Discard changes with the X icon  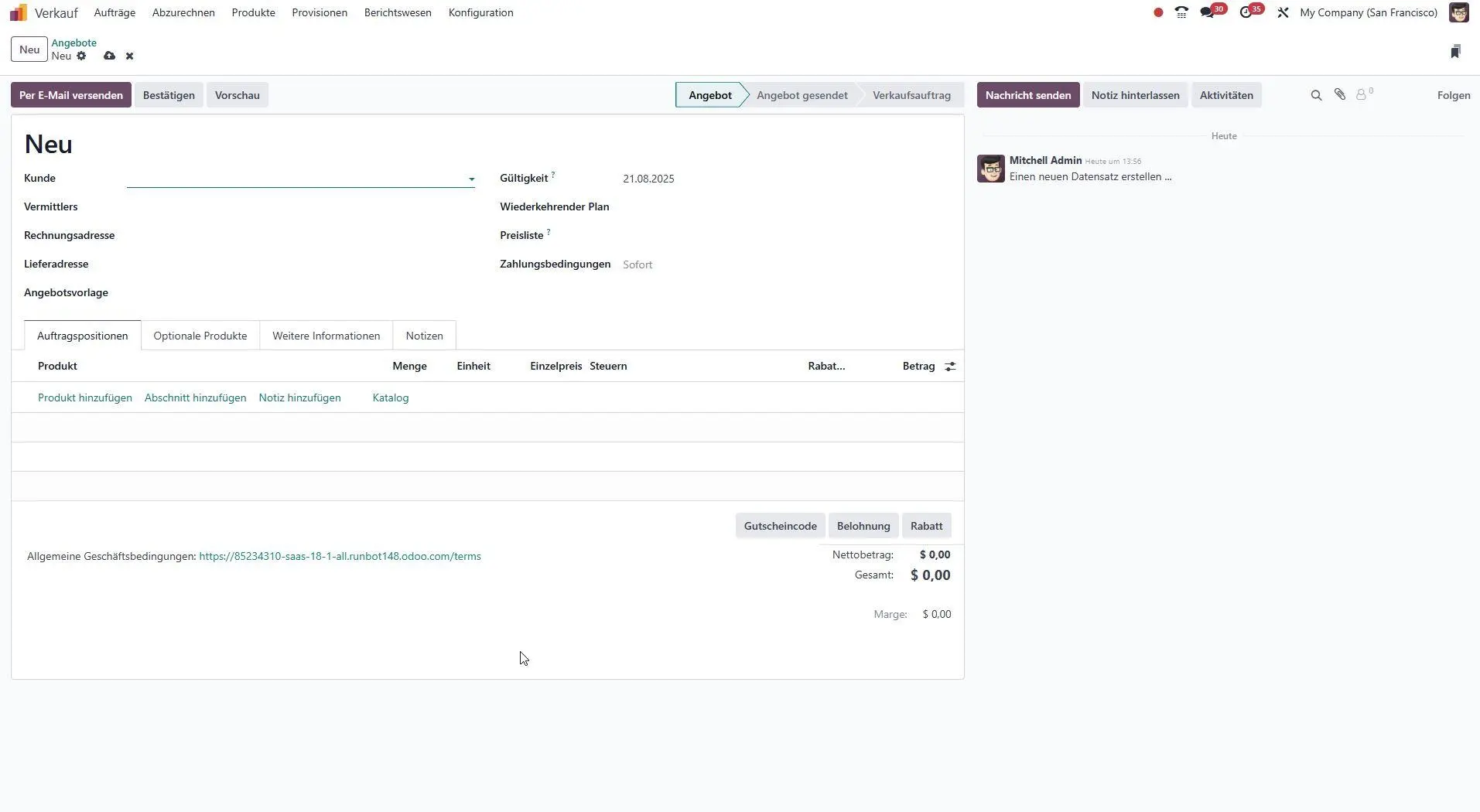tap(129, 56)
